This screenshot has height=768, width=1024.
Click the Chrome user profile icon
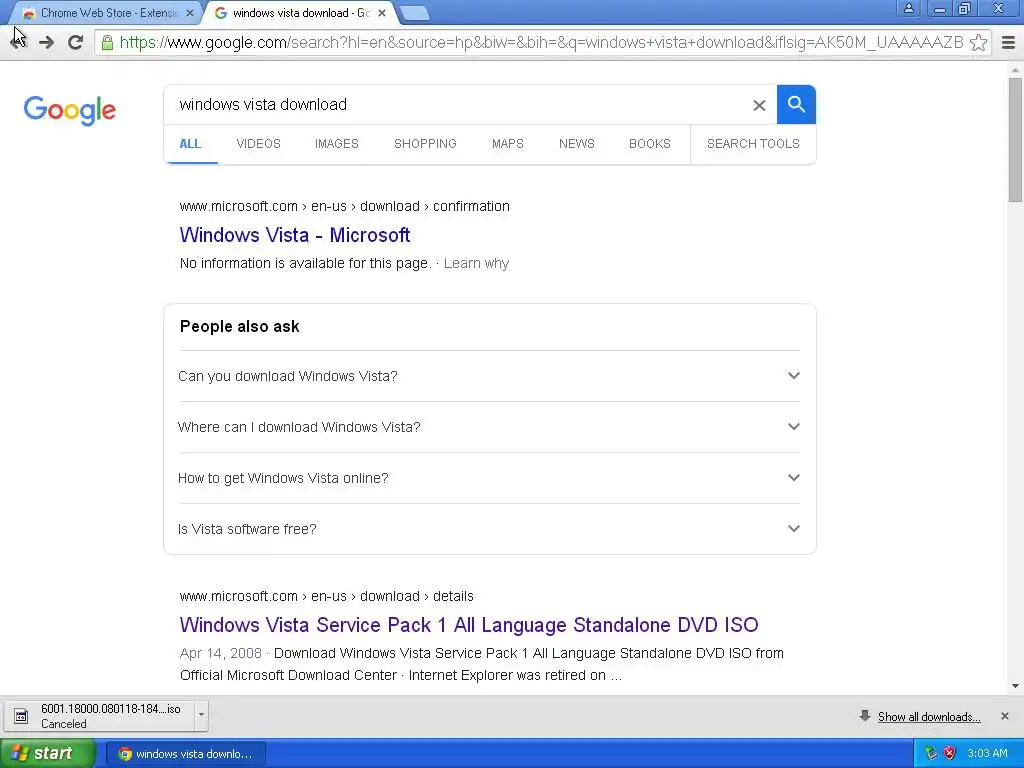(908, 8)
